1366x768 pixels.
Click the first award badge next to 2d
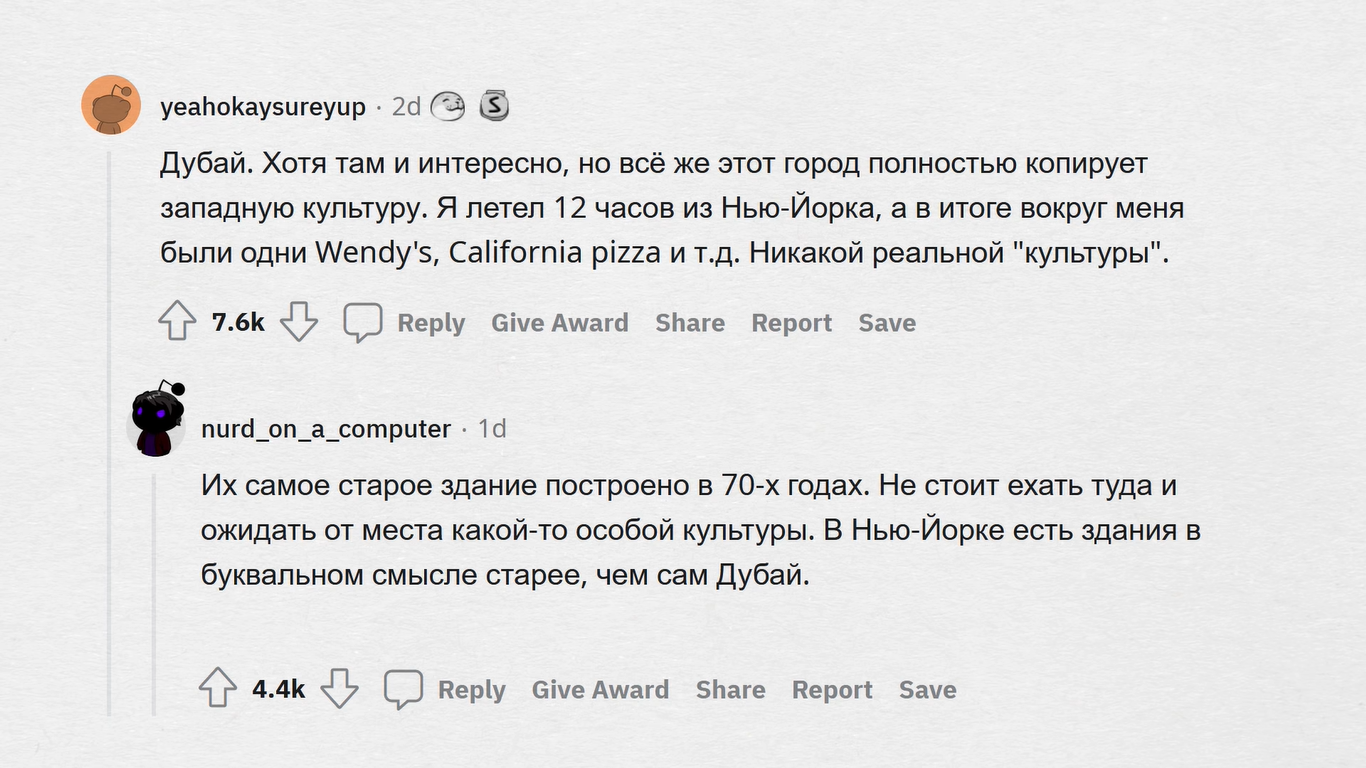point(448,106)
